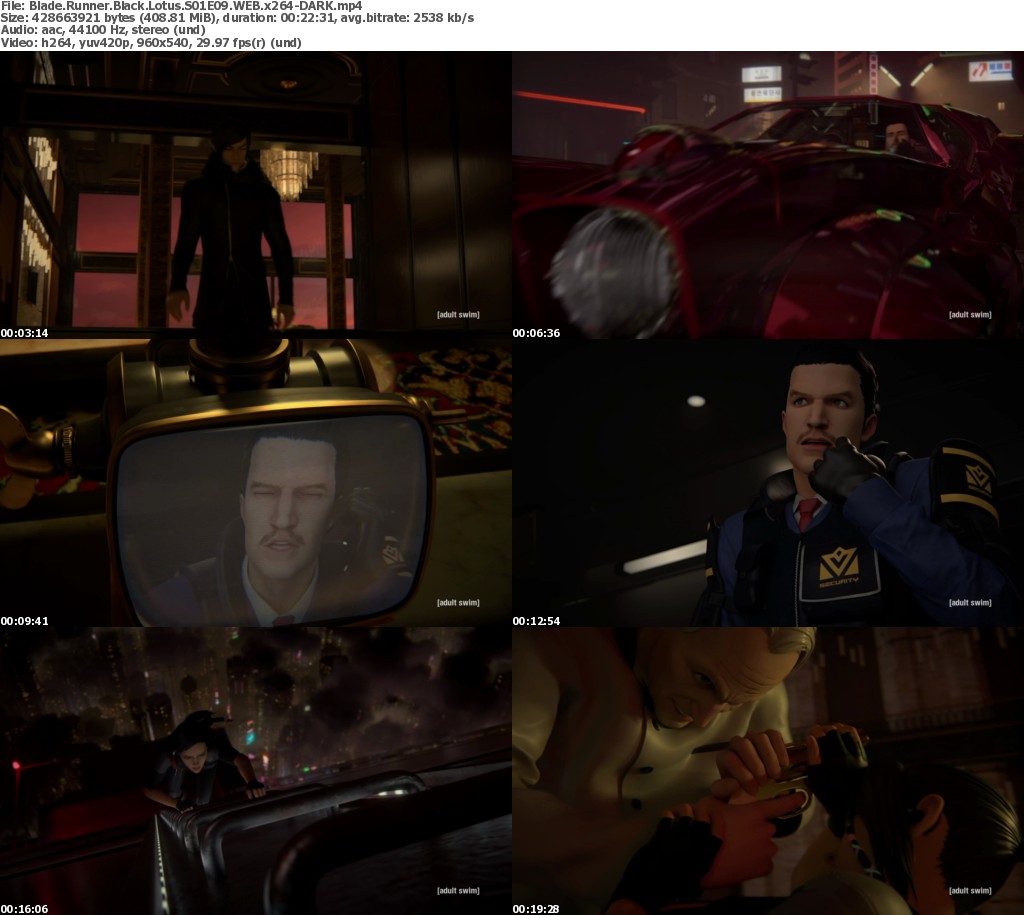Select the Size and duration info line
1024x915 pixels.
[238, 19]
